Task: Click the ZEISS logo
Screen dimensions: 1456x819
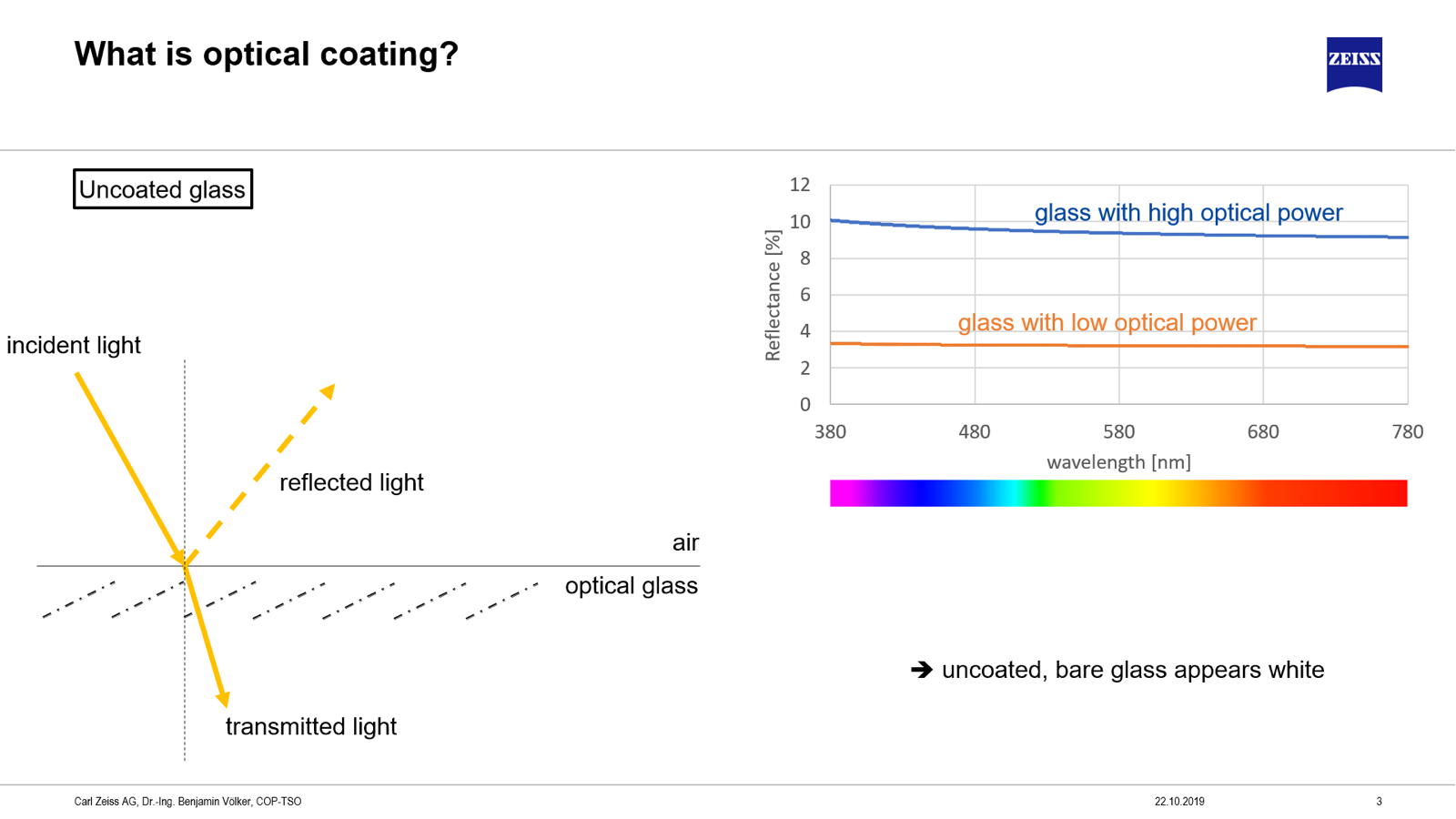Action: pos(1354,65)
